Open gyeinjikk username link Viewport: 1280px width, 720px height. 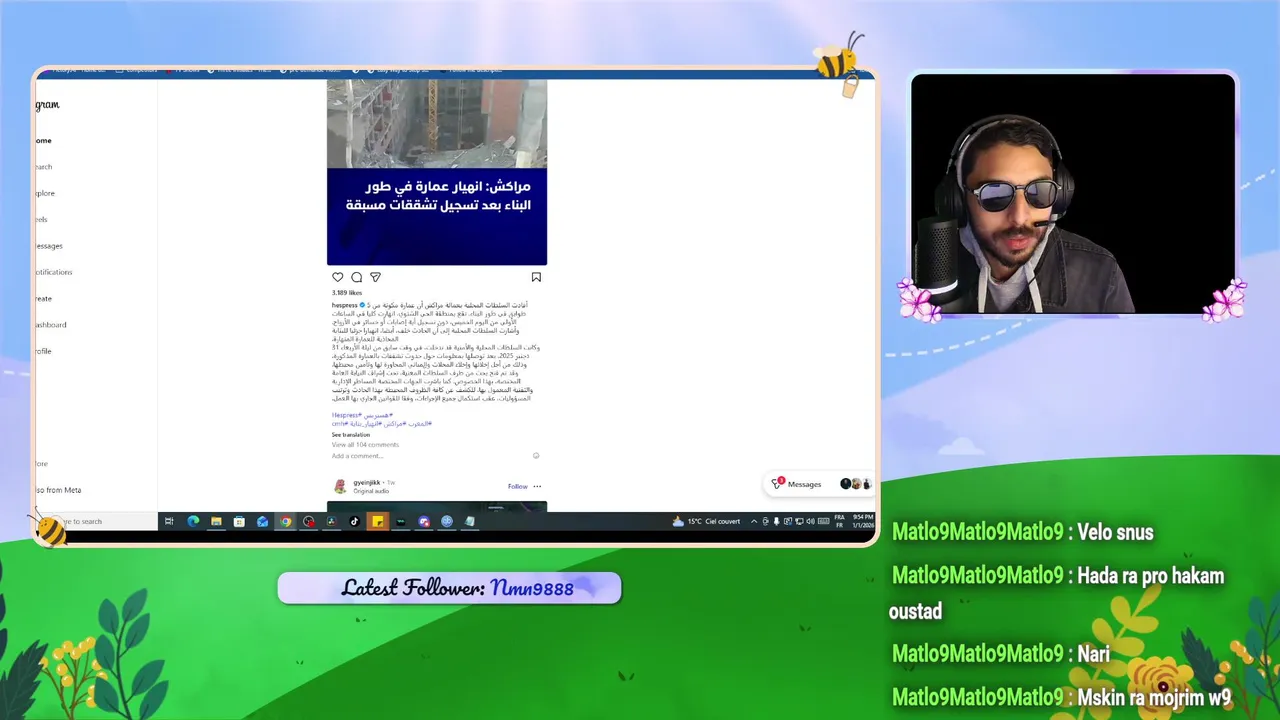367,482
